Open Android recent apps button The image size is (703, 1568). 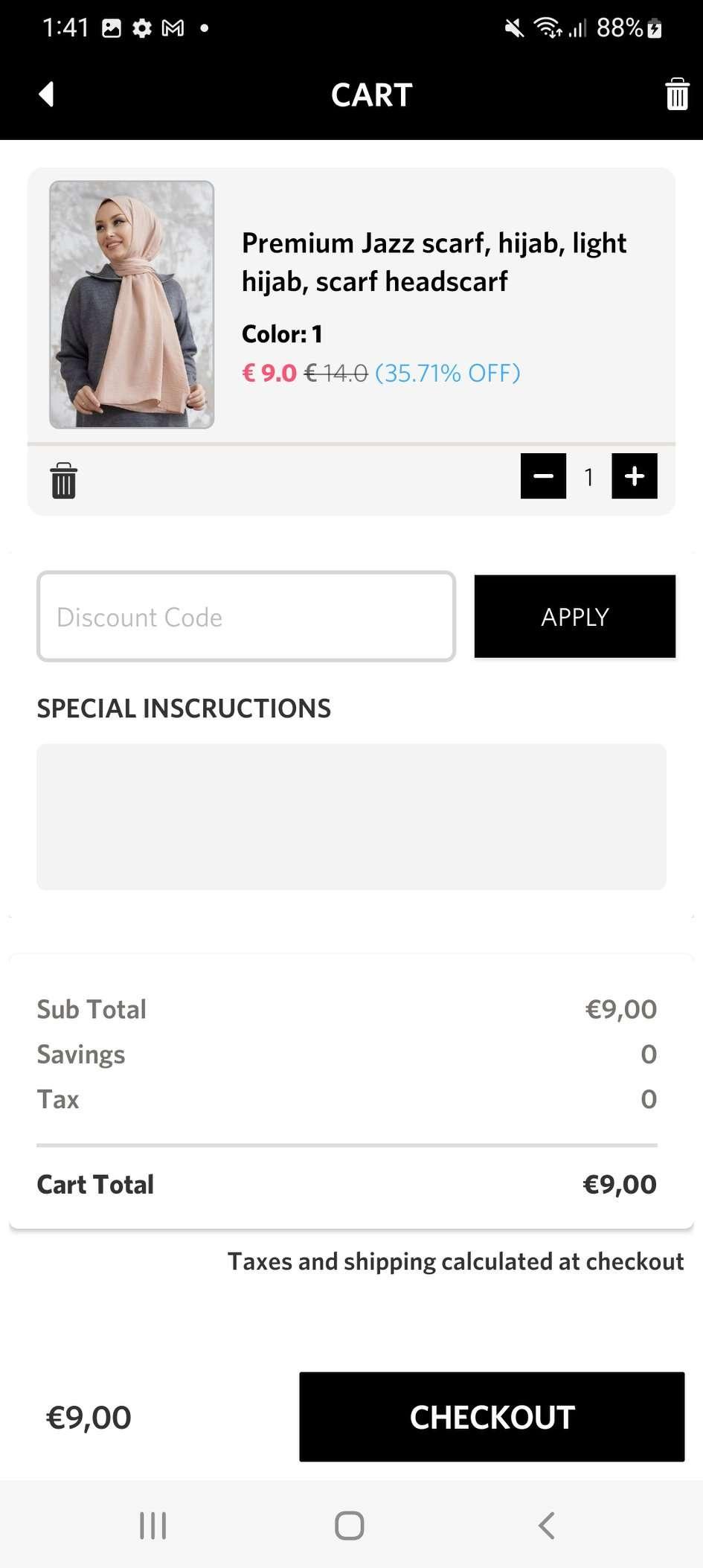(x=153, y=1526)
